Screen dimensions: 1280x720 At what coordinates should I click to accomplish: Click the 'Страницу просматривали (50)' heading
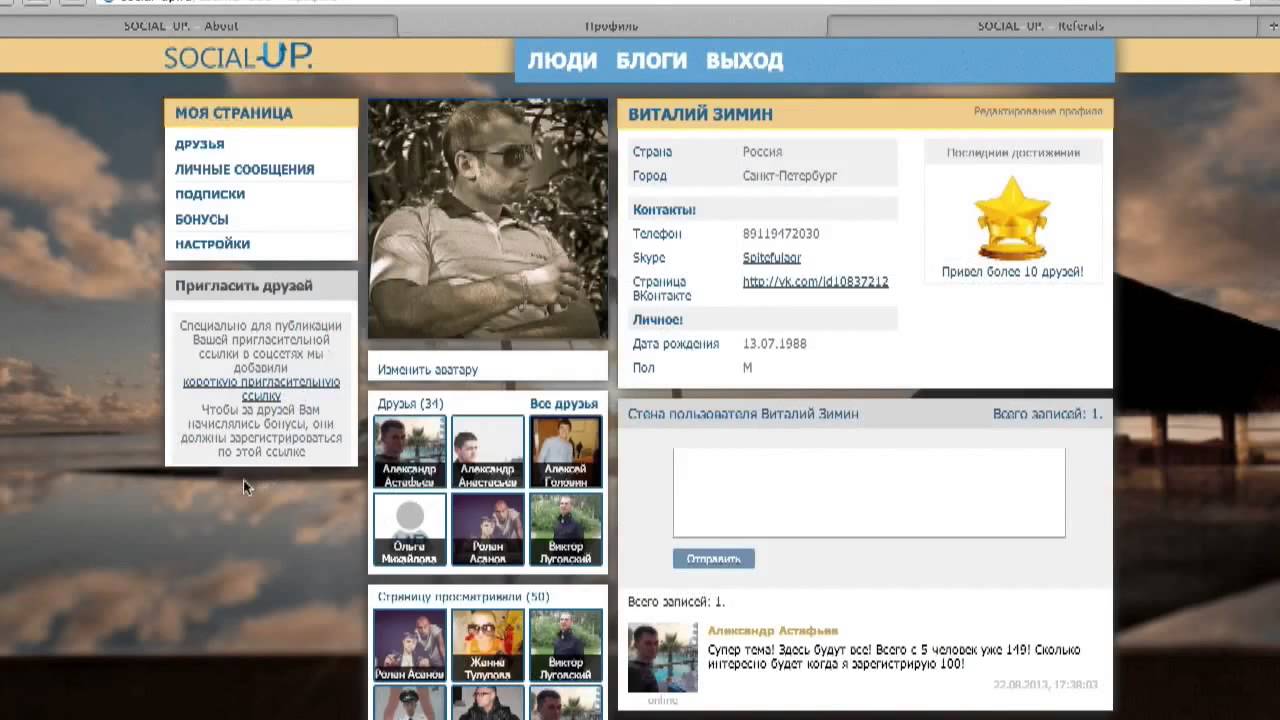click(x=464, y=597)
